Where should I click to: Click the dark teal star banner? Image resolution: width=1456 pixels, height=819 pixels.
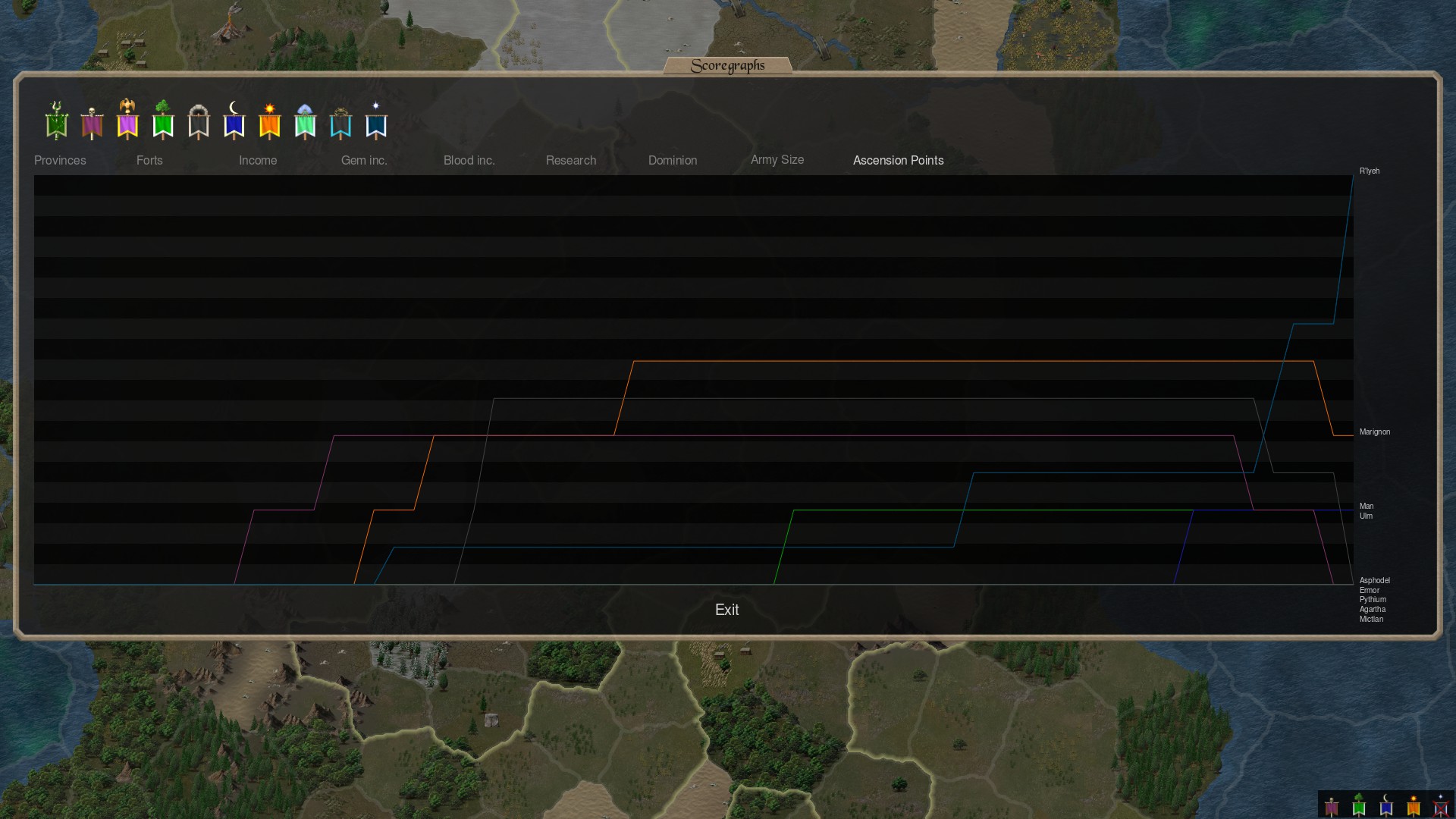[x=376, y=122]
